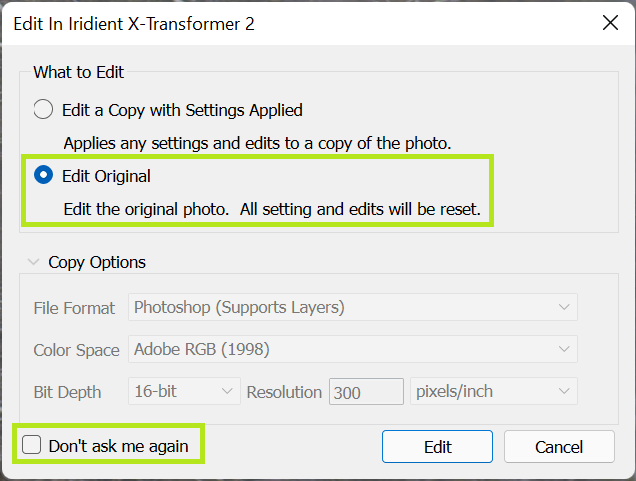
Task: Select the Edit a Copy with Settings Applied option
Action: pyautogui.click(x=44, y=110)
